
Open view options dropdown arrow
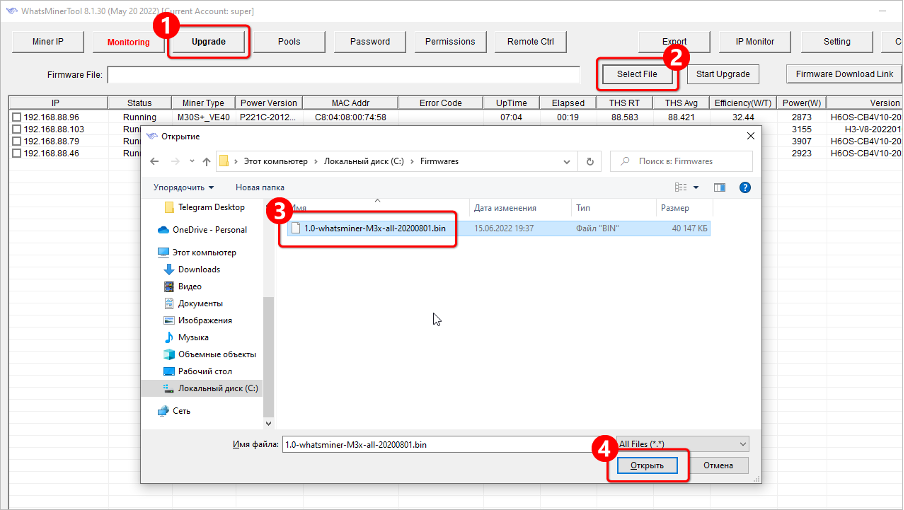pos(696,187)
